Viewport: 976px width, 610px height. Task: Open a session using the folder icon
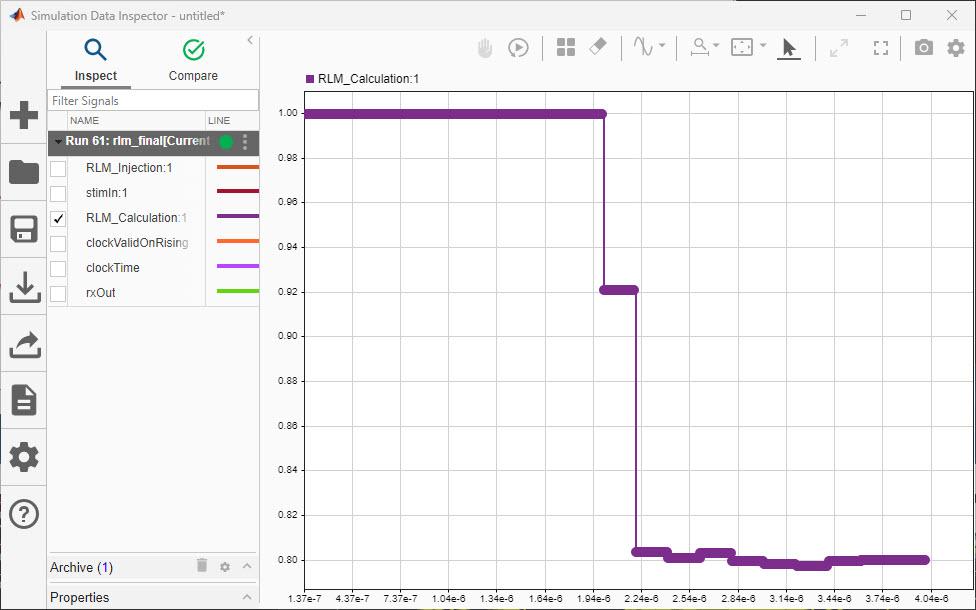24,172
